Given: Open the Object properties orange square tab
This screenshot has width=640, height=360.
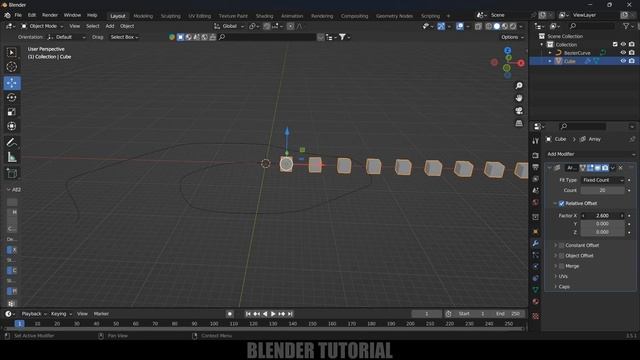Looking at the screenshot, I should click(536, 231).
